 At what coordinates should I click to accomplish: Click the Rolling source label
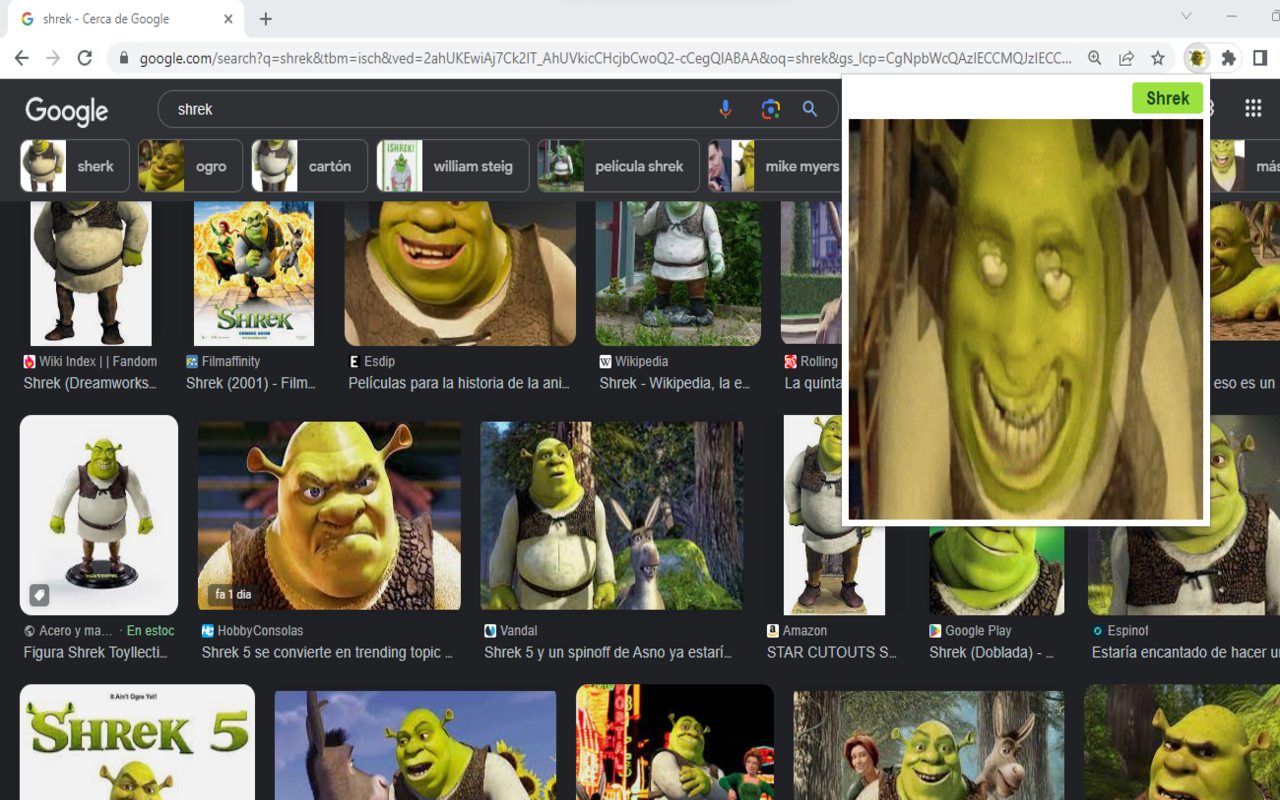[819, 361]
